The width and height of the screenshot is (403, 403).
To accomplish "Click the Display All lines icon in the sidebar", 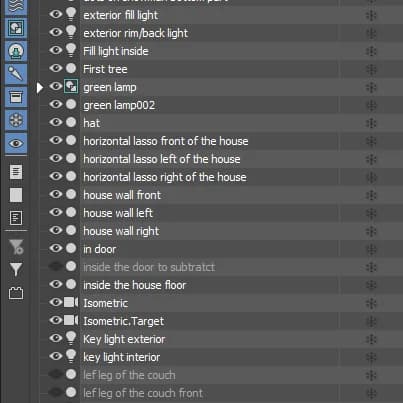I will coord(16,172).
